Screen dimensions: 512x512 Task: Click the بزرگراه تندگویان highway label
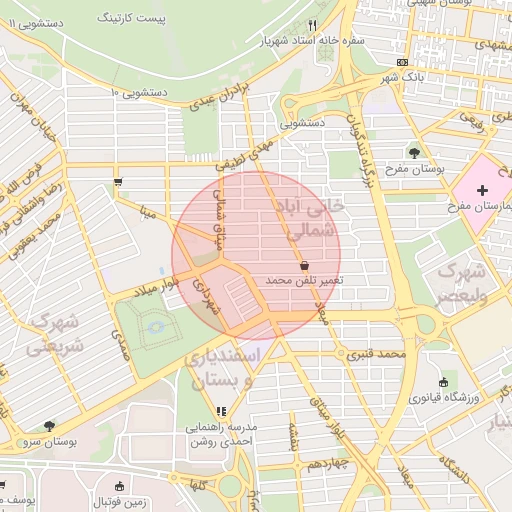coord(361,151)
